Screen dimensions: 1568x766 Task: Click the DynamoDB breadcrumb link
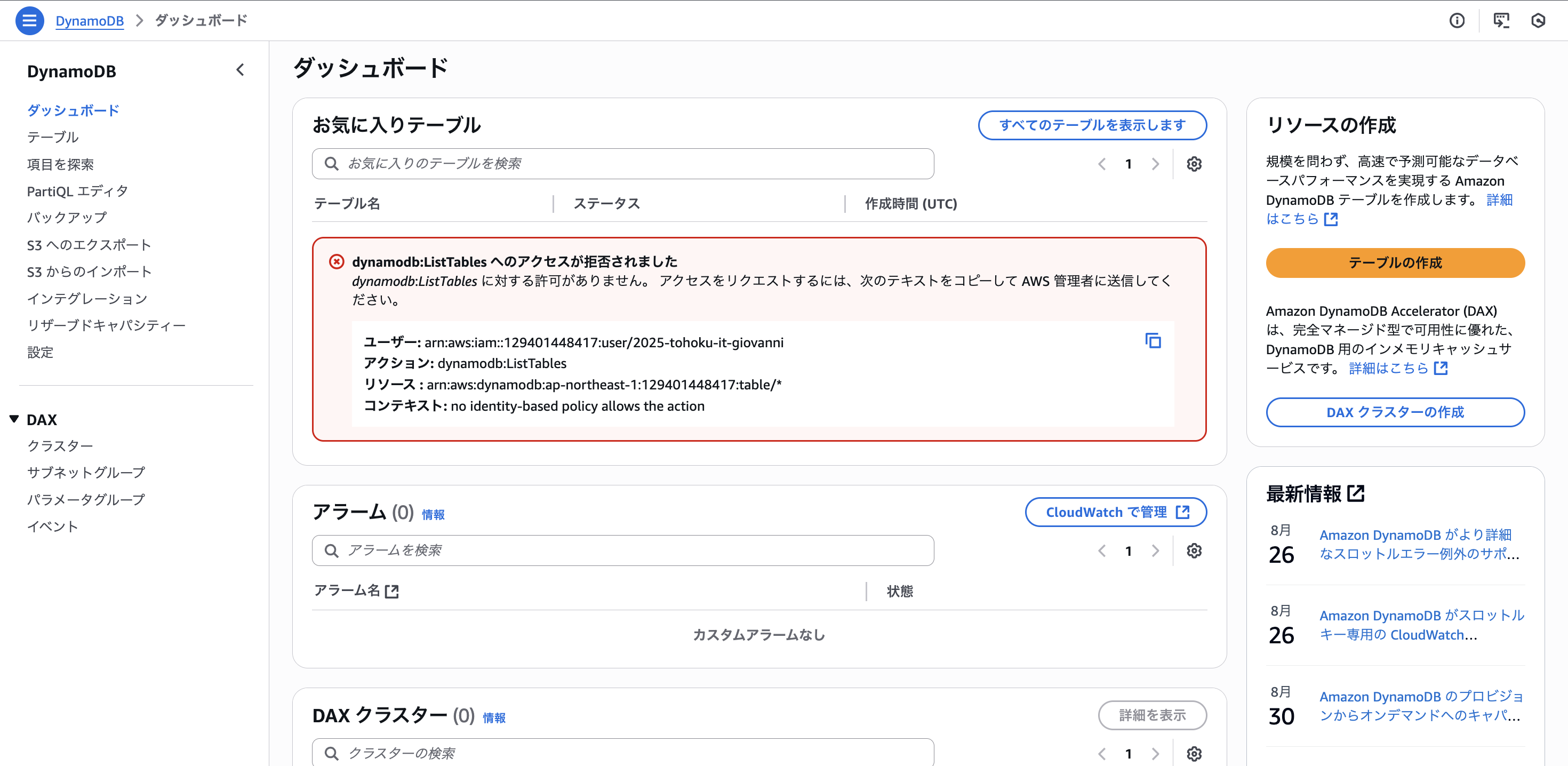[x=90, y=21]
